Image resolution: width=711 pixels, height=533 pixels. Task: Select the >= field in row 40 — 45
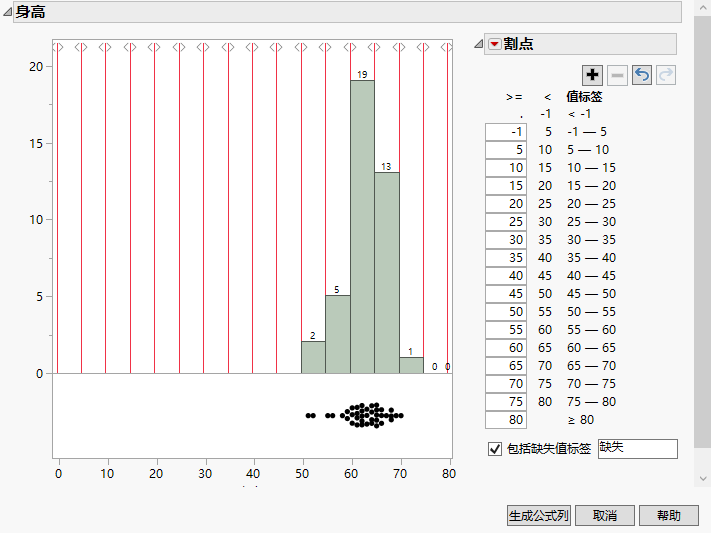point(506,276)
